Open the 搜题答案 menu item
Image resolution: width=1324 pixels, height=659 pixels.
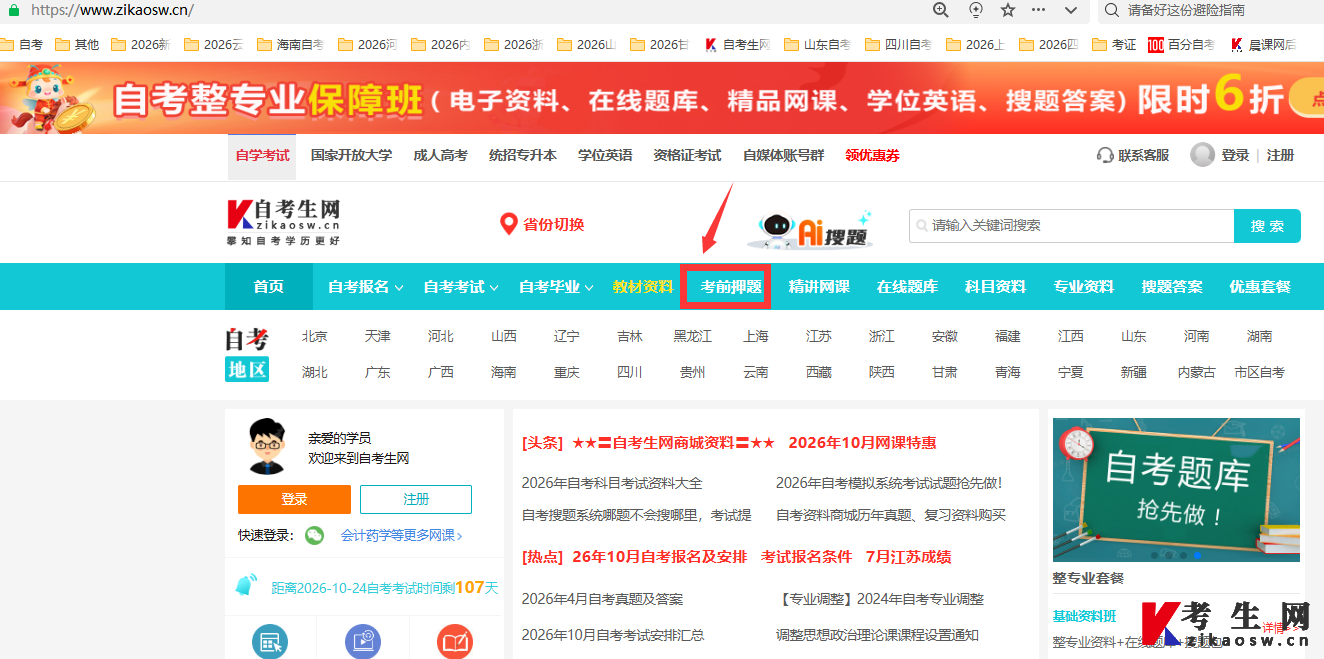pos(1172,287)
